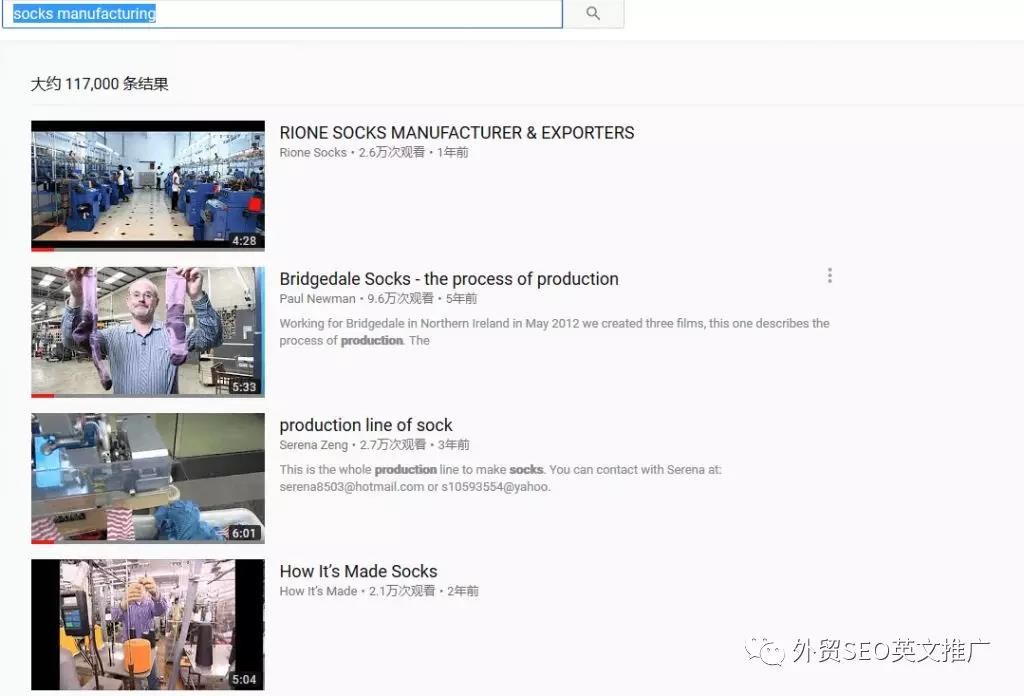Click the production line of sock thumbnail
The height and width of the screenshot is (696, 1024).
pyautogui.click(x=148, y=478)
